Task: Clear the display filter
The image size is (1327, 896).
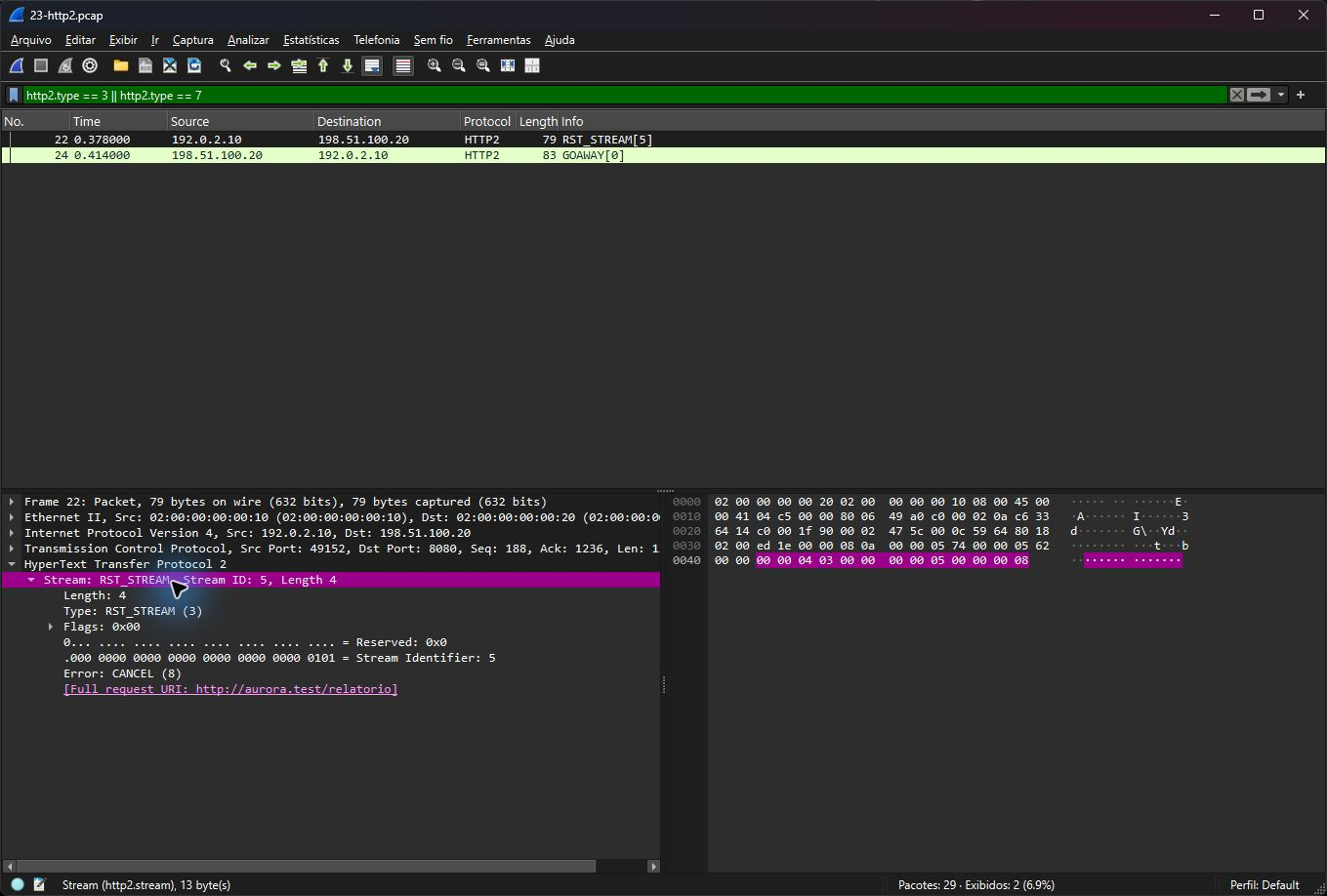Action: coord(1237,95)
